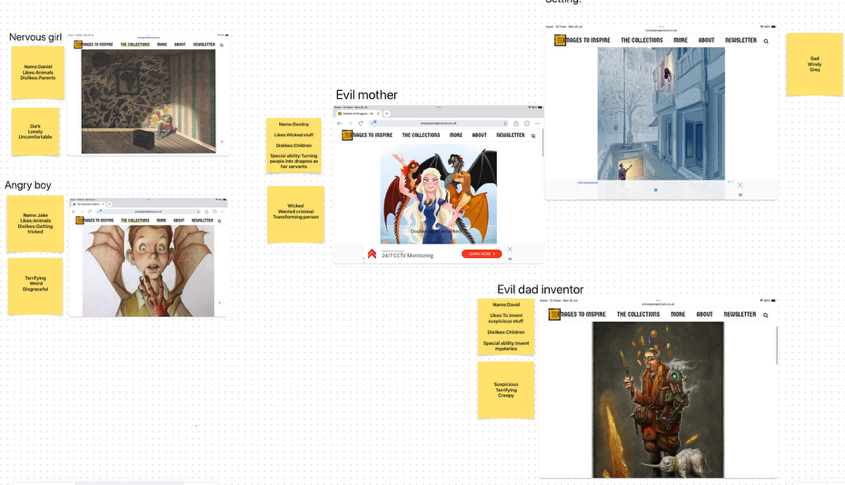This screenshot has width=845, height=485.
Task: Click search magnifier in Evil mother screenshot
Action: click(x=533, y=136)
